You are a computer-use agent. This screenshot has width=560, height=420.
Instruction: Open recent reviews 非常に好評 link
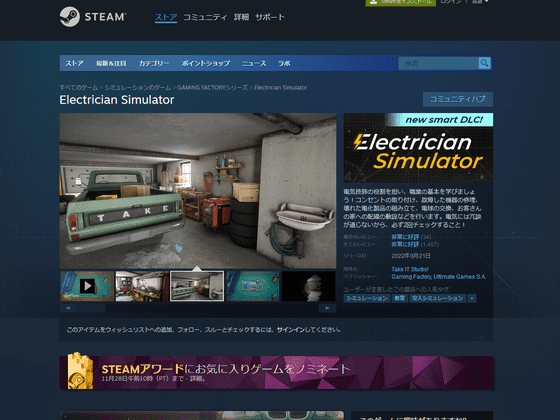coord(405,237)
